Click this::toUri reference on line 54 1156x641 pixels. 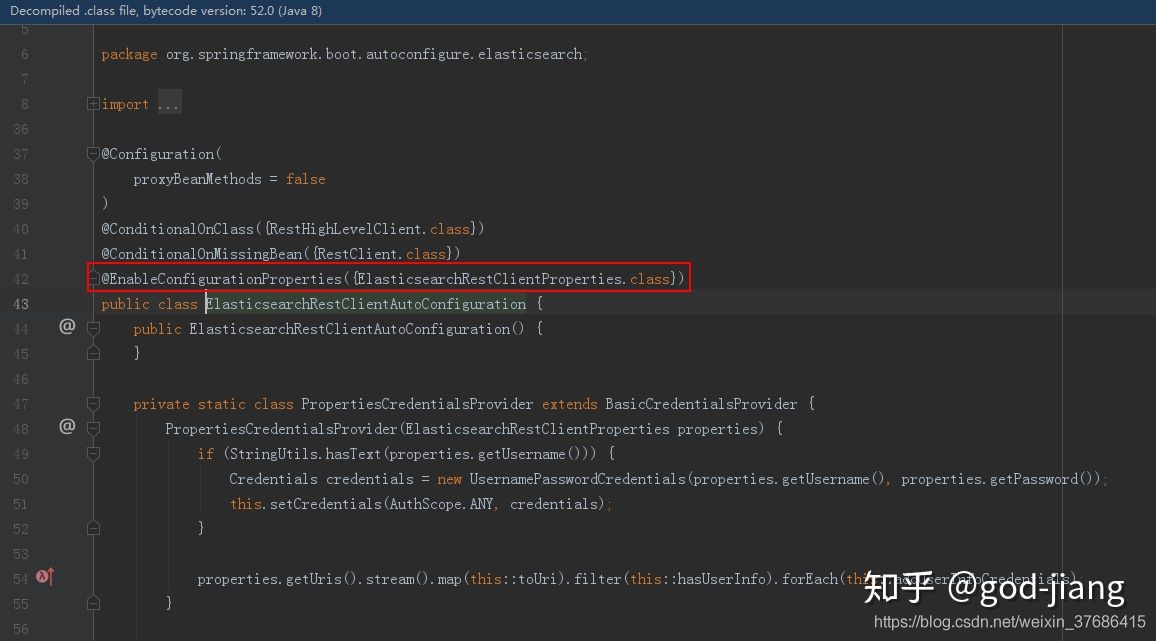pos(513,580)
